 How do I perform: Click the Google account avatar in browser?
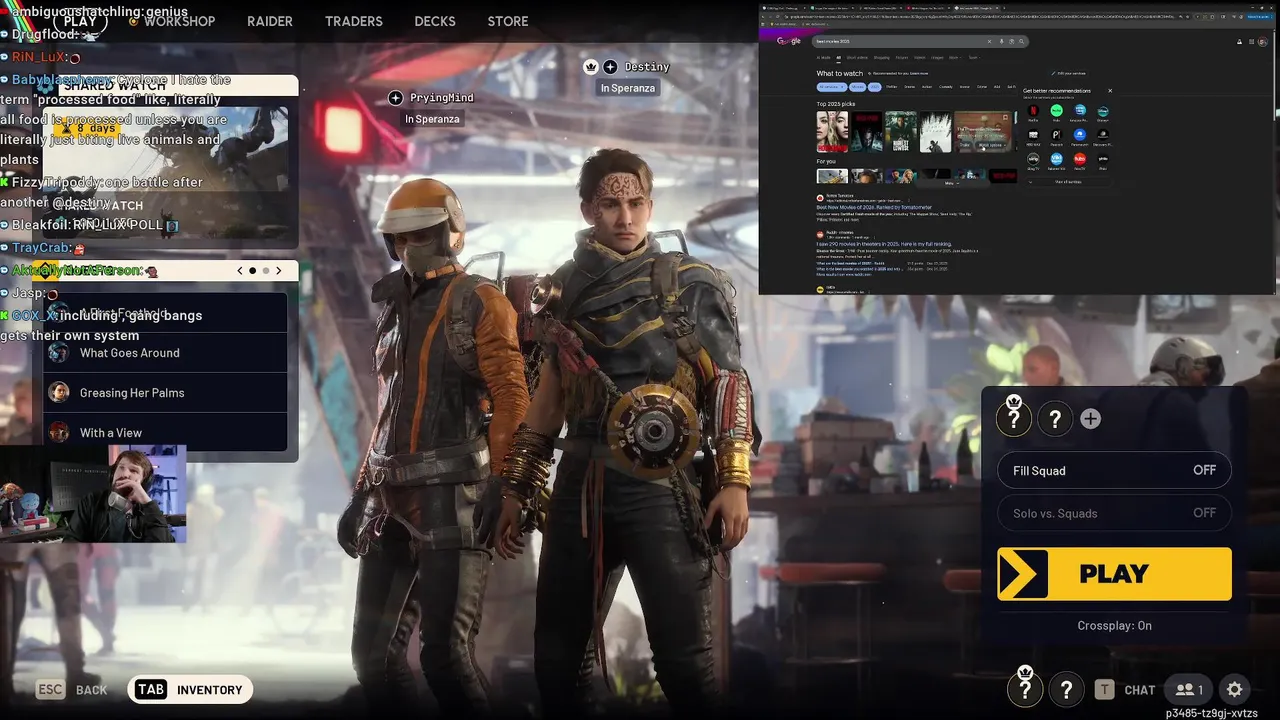tap(1263, 41)
